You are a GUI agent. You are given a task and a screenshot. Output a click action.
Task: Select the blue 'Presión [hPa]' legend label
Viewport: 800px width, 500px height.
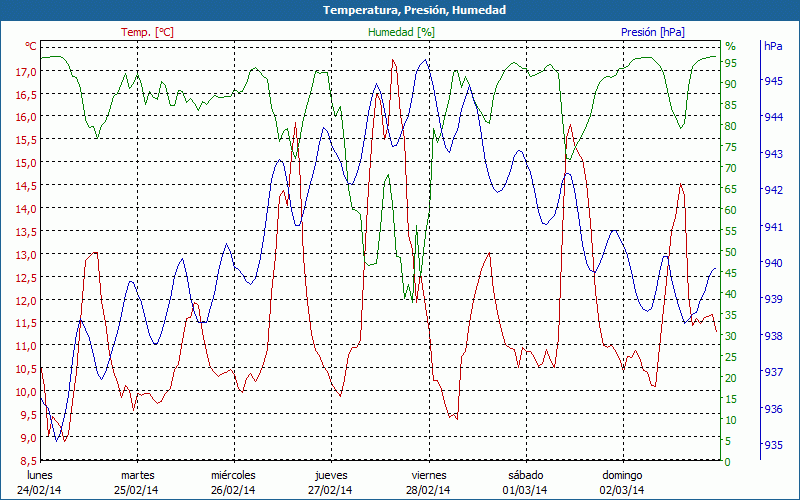pyautogui.click(x=652, y=32)
